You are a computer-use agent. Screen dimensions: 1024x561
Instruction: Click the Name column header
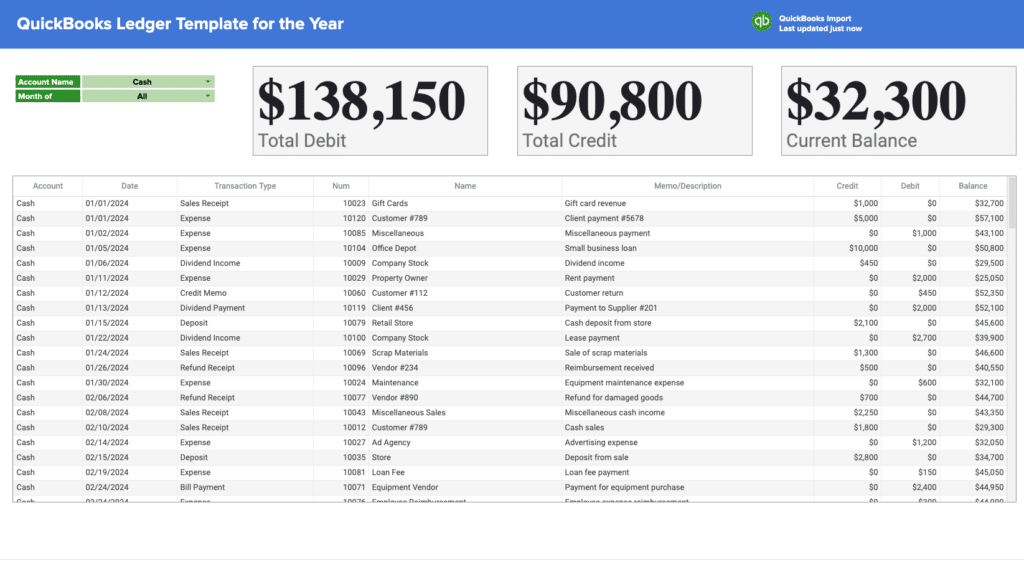coord(465,186)
